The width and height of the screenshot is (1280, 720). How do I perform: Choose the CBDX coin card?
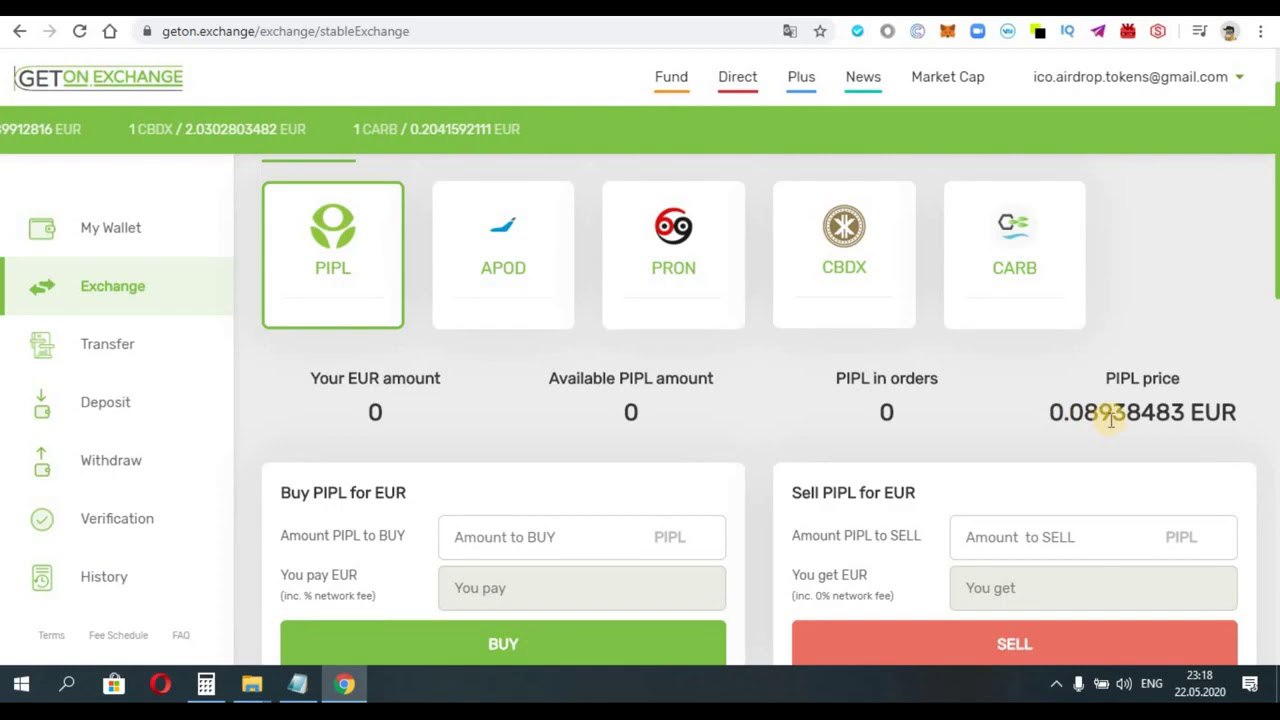click(x=844, y=255)
